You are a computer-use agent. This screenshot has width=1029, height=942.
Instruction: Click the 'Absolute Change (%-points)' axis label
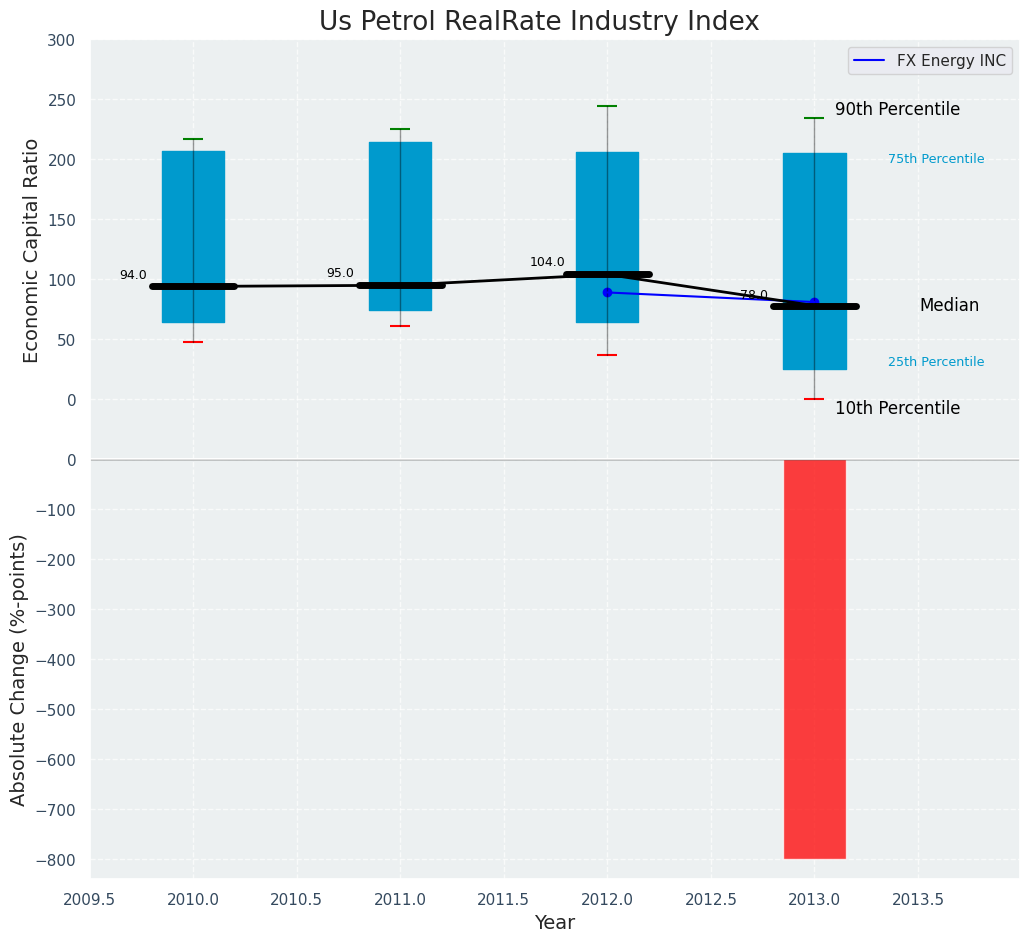click(19, 669)
